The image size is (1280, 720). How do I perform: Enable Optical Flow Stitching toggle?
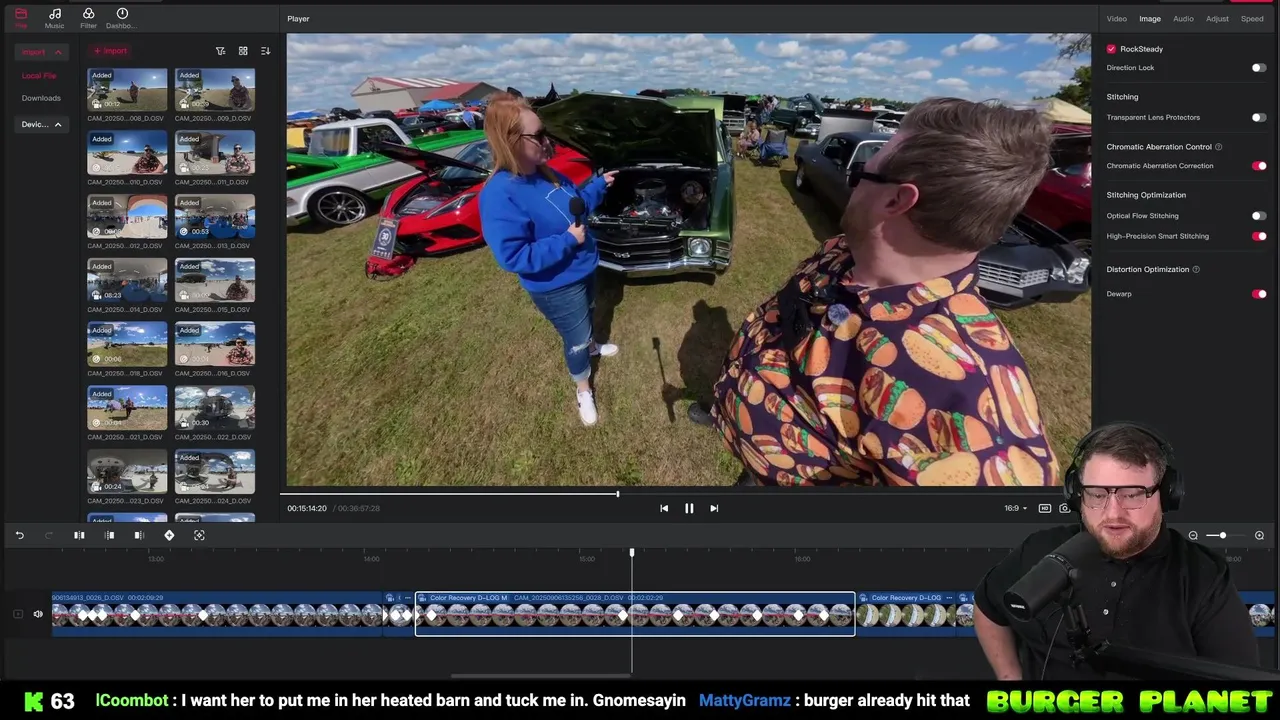(1259, 216)
